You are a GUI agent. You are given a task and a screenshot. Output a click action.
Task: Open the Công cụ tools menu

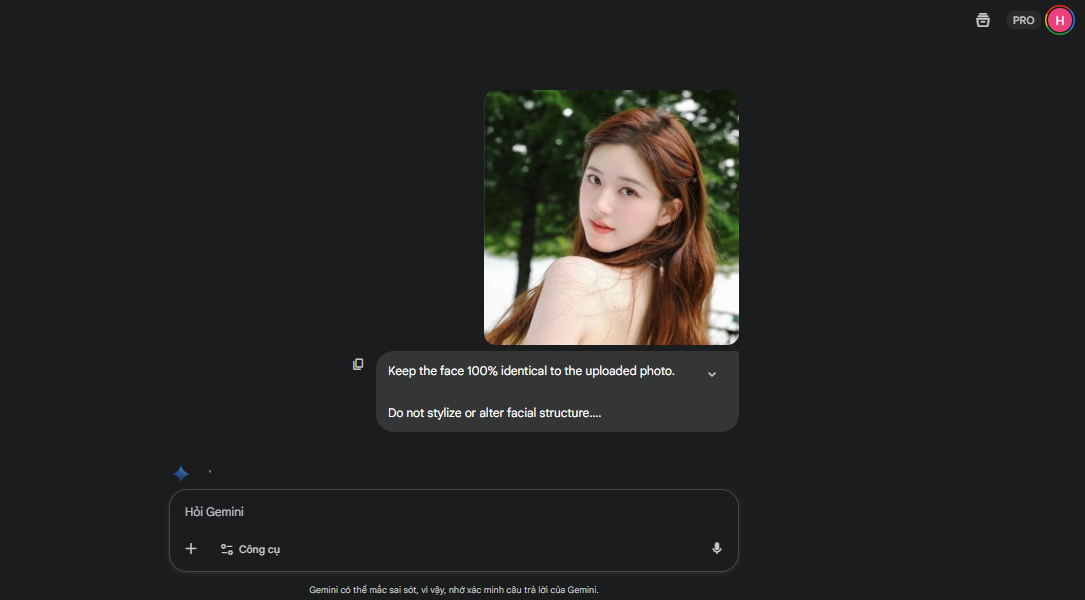250,548
